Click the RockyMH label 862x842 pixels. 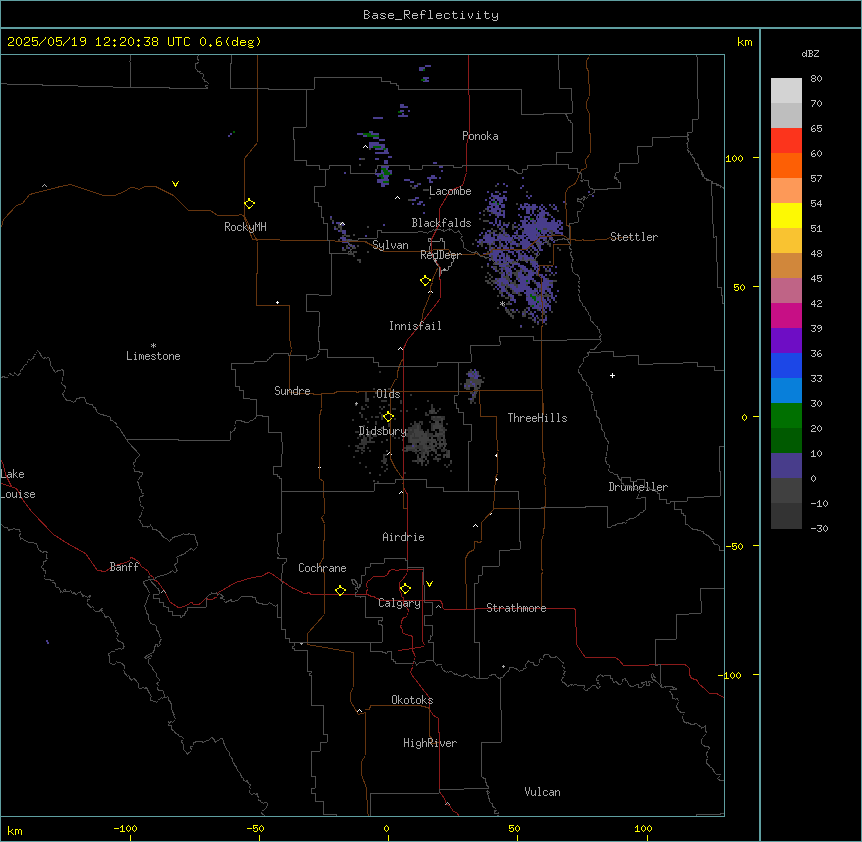(245, 227)
